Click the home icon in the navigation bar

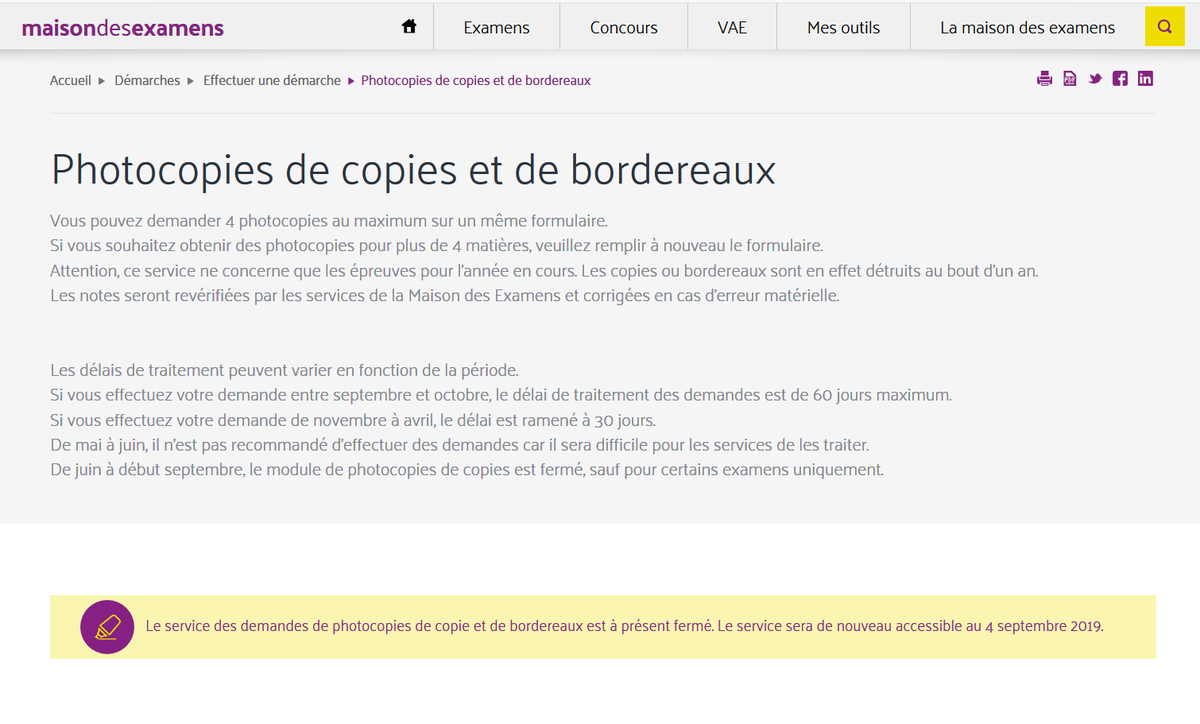[408, 27]
